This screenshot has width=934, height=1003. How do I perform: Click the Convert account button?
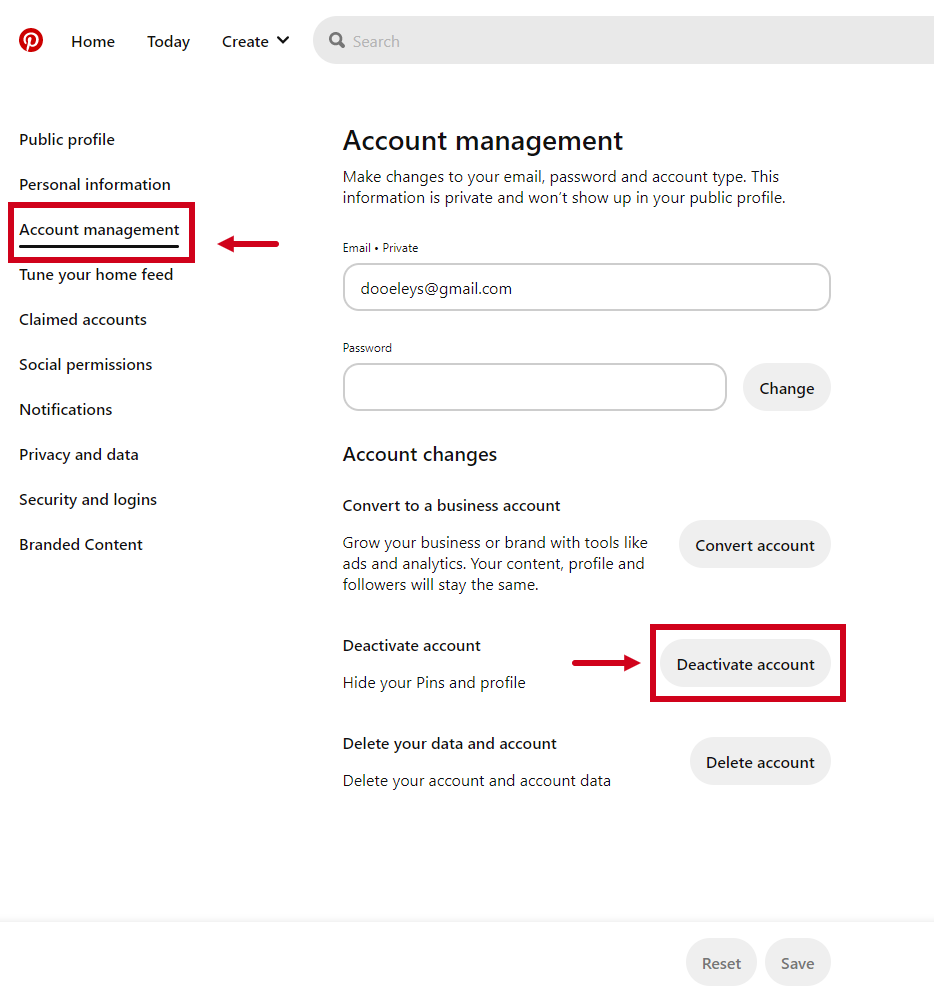755,544
